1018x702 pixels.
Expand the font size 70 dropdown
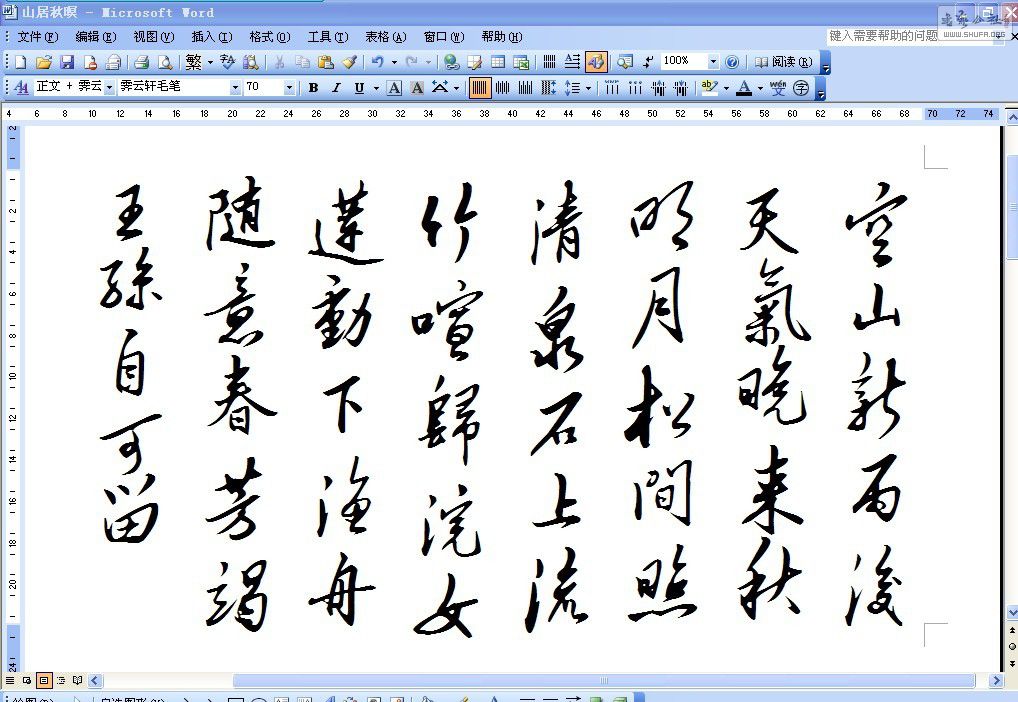pos(289,88)
